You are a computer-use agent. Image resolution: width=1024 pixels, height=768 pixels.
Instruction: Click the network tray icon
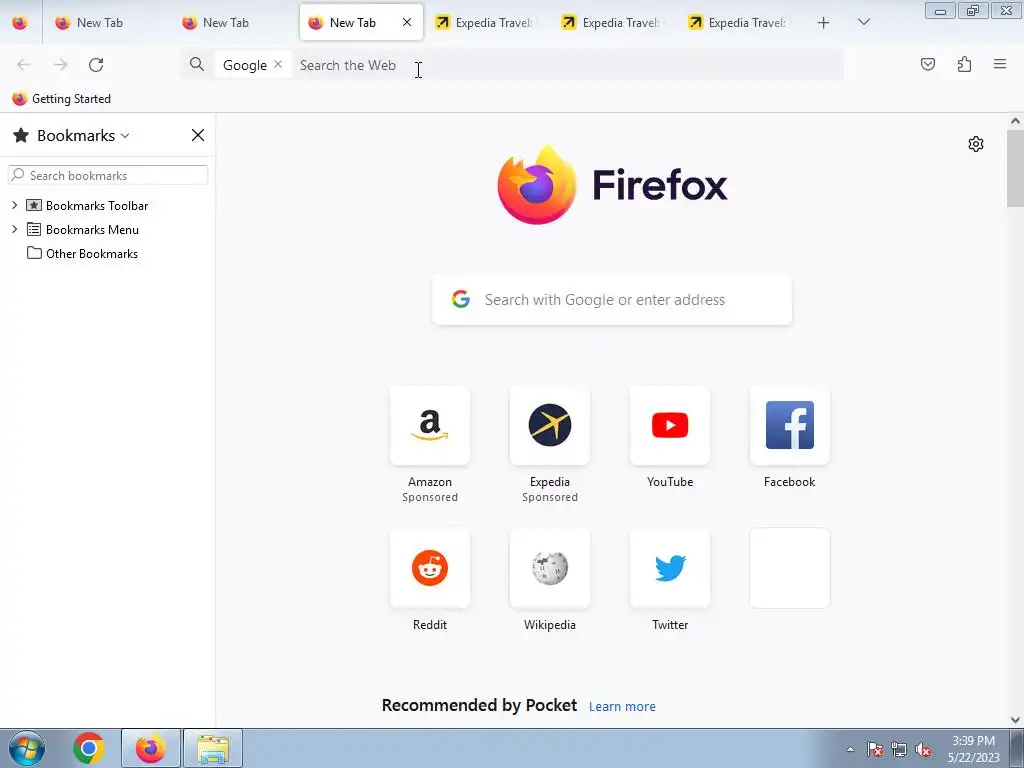click(x=899, y=749)
